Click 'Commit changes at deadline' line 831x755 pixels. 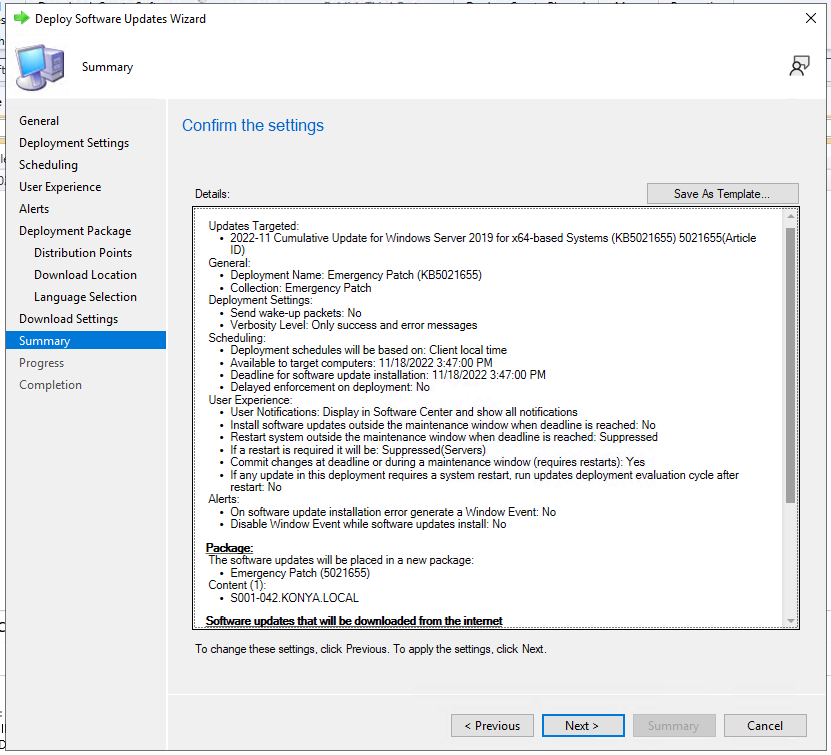coord(437,462)
